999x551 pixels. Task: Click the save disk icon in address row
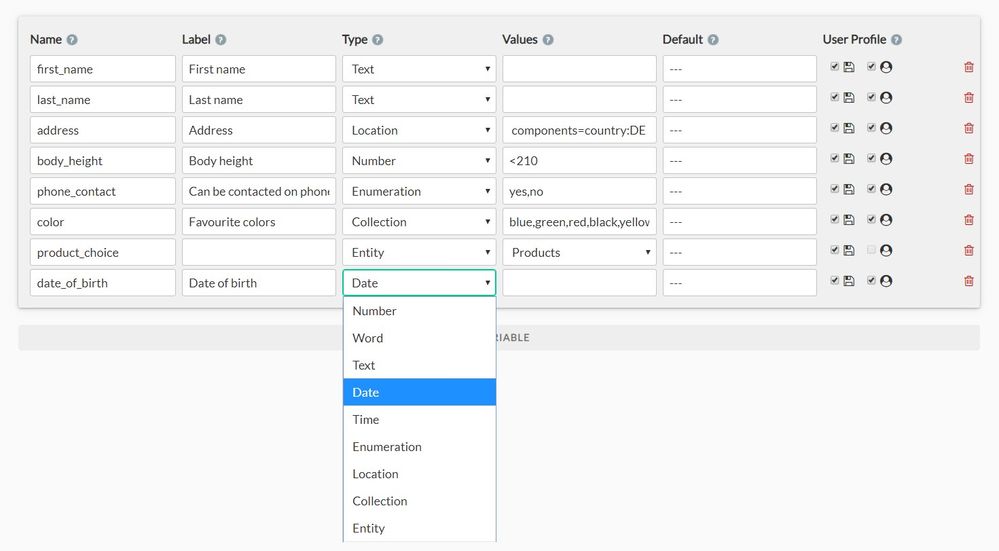coord(849,128)
